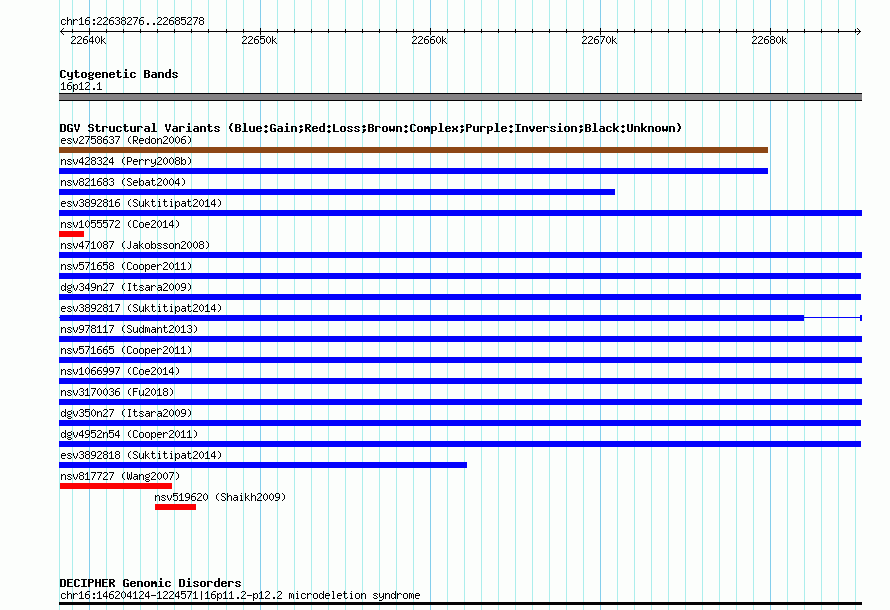Open the esv3892818 (Suktitipat2014) label

click(141, 455)
